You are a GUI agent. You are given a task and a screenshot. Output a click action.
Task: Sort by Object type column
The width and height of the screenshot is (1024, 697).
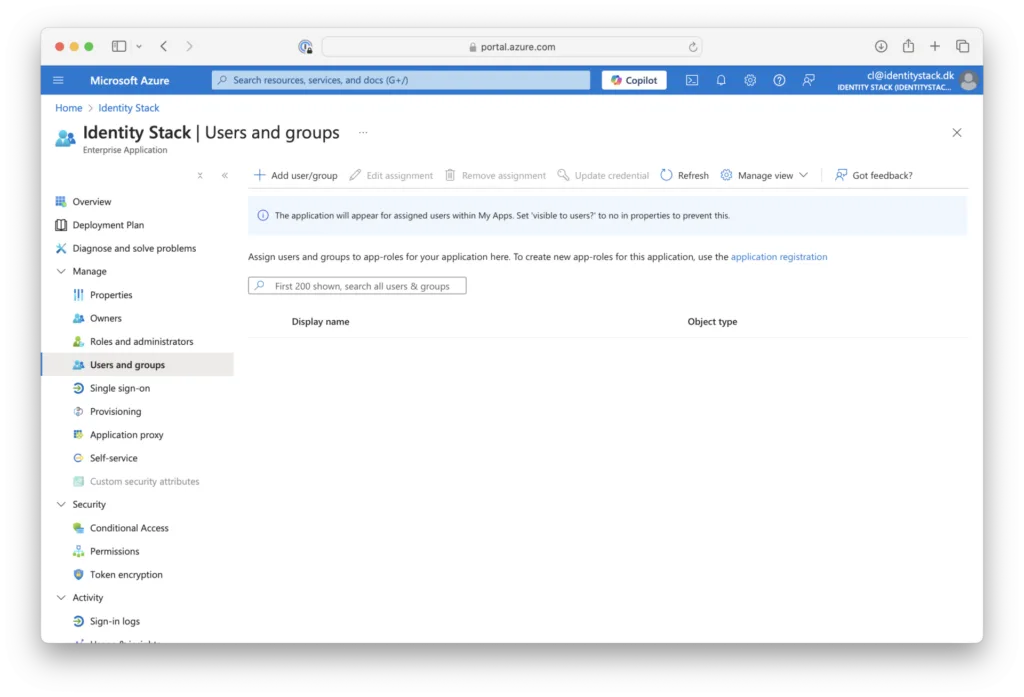pyautogui.click(x=712, y=321)
